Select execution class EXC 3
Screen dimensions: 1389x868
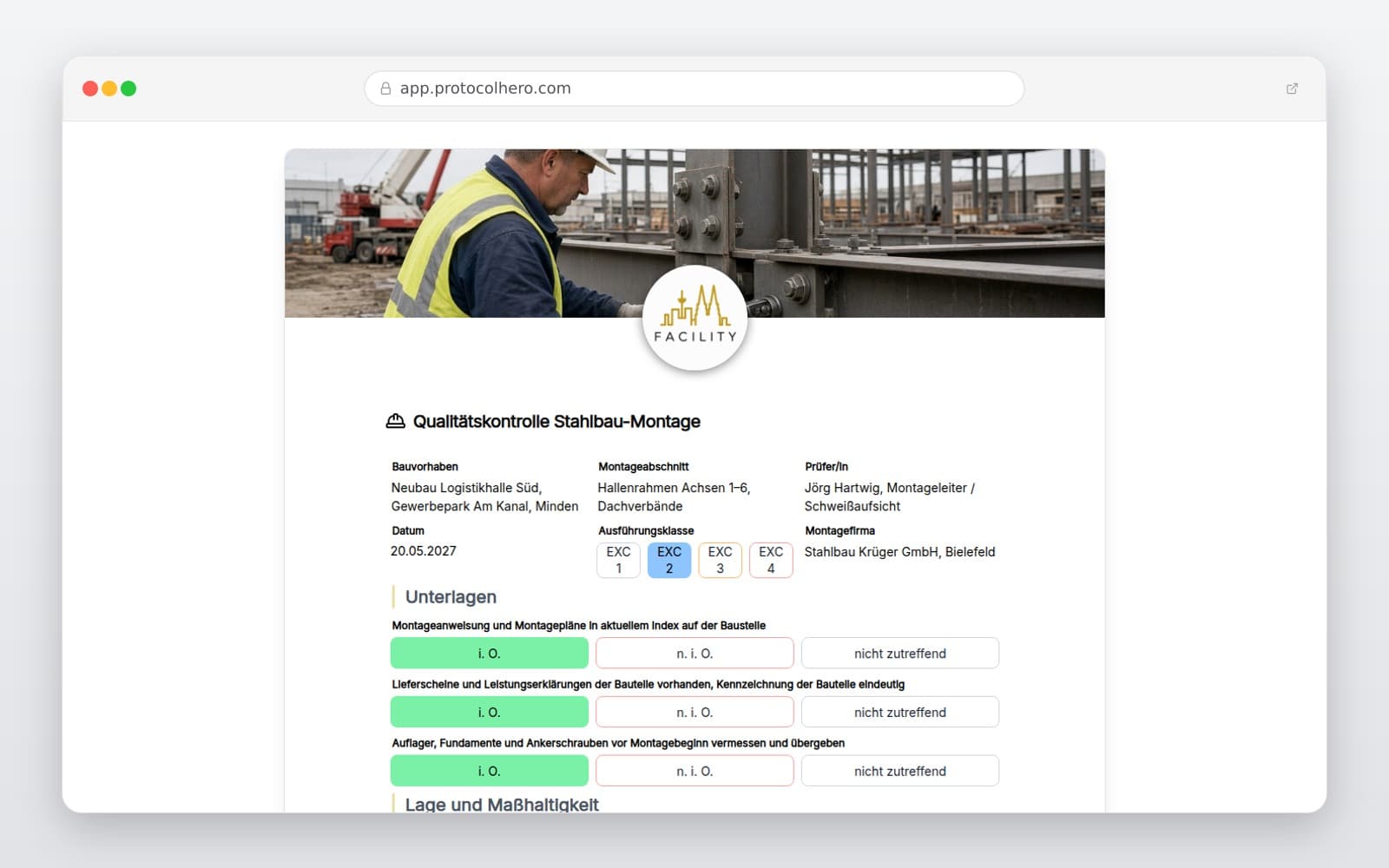point(720,560)
